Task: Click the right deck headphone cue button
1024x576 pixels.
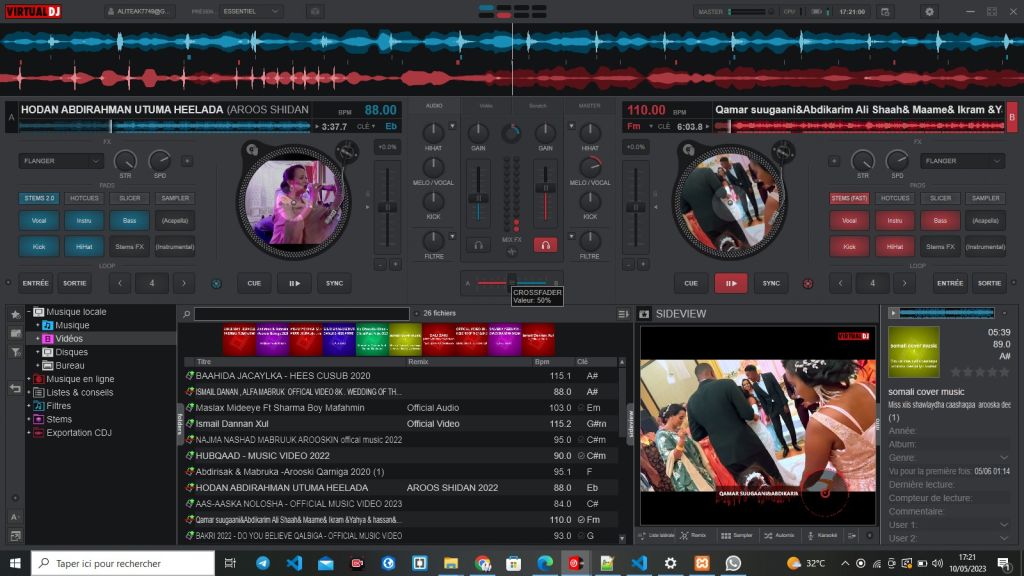Action: coord(545,245)
